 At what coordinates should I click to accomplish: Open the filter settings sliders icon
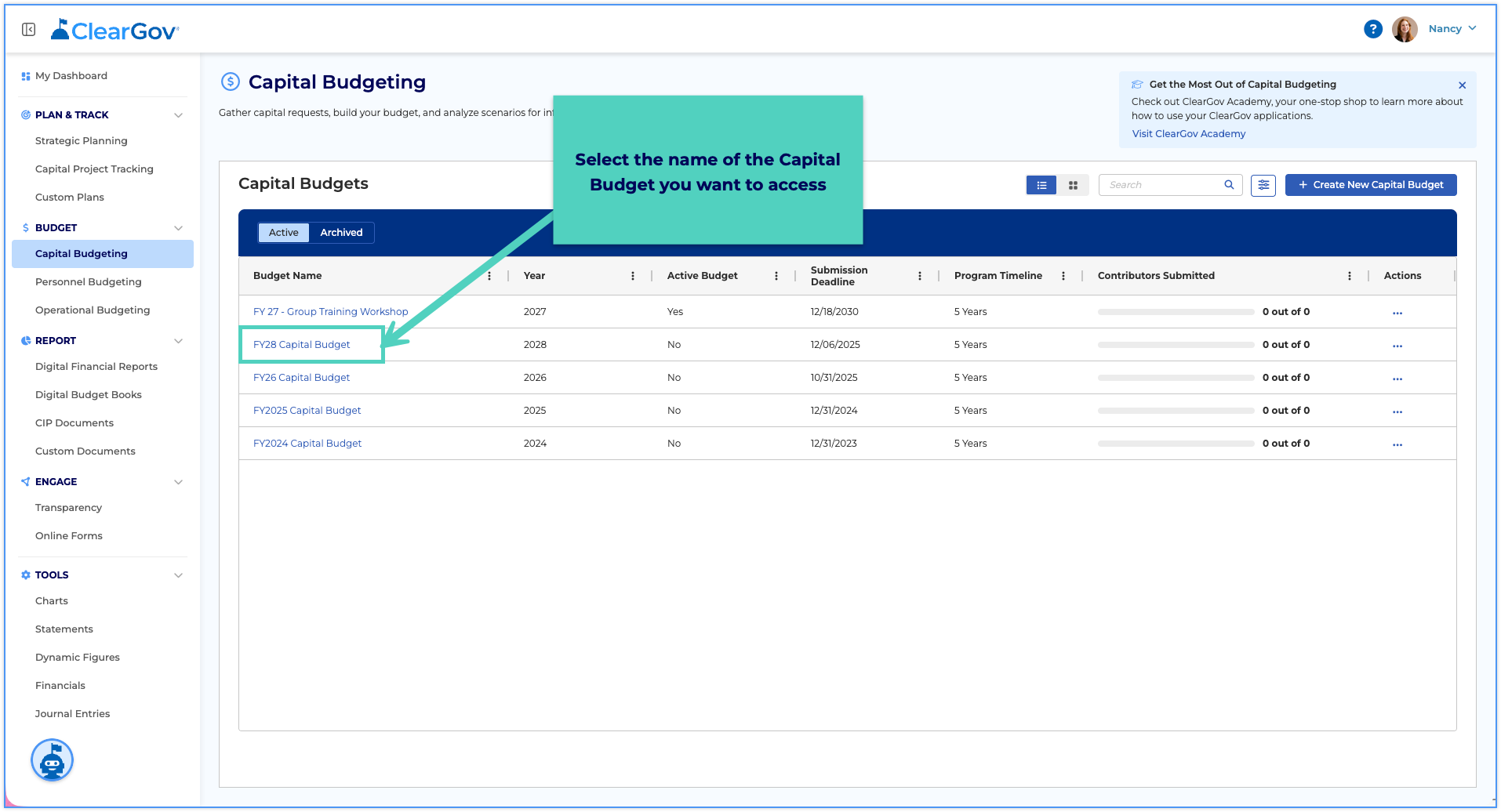(1263, 186)
